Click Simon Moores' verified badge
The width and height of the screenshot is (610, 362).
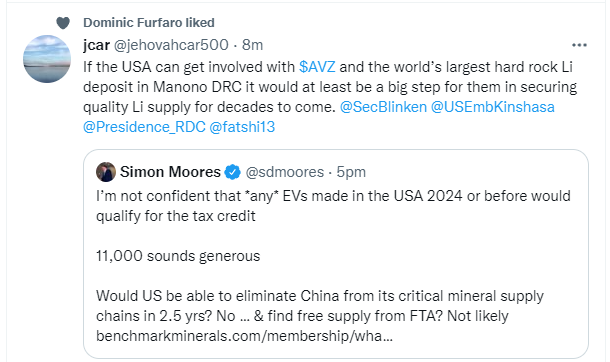tap(233, 172)
